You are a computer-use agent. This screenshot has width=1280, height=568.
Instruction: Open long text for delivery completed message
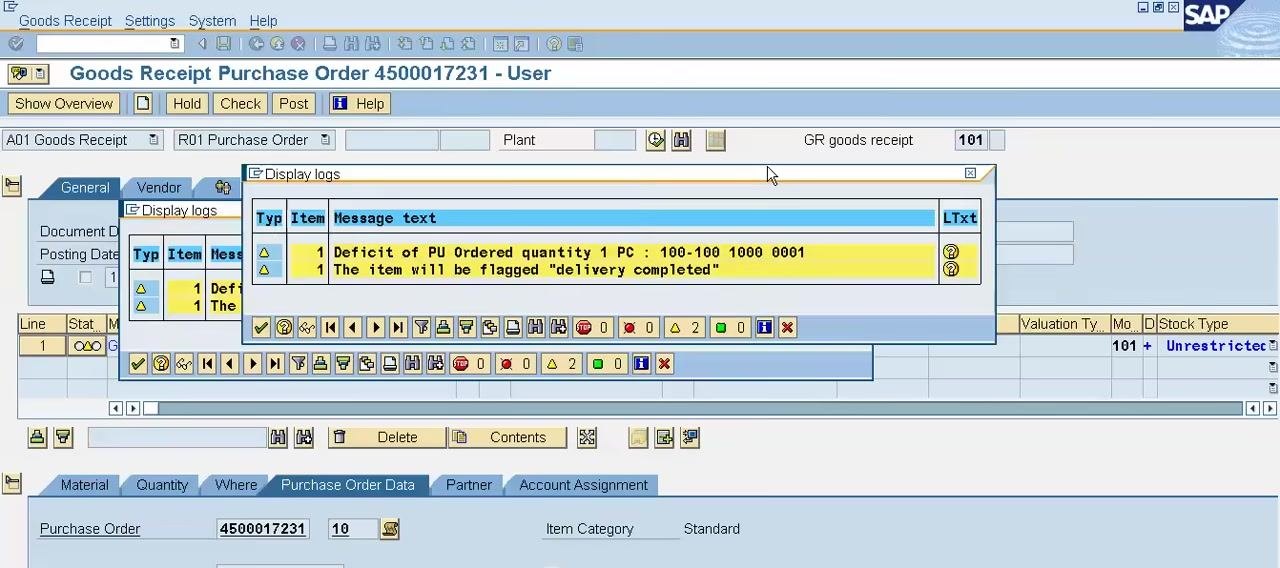(951, 269)
